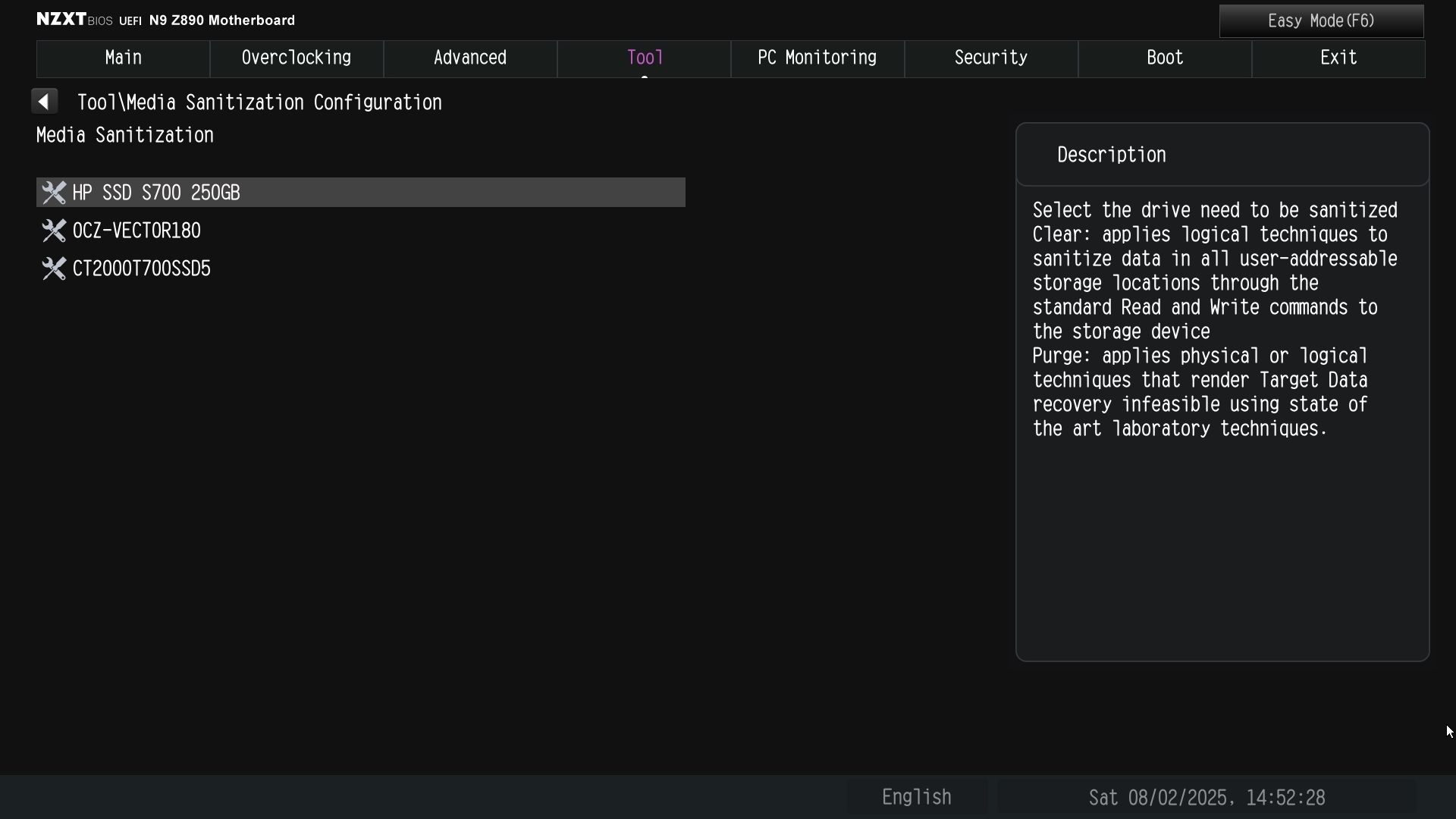Open the Advanced tab
Screen dimensions: 1456x819
pyautogui.click(x=470, y=58)
